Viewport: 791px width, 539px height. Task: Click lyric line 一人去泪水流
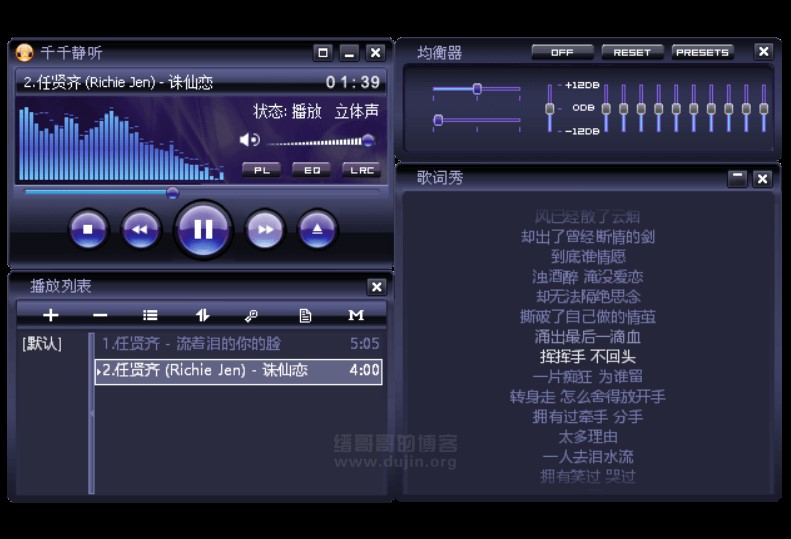(588, 457)
